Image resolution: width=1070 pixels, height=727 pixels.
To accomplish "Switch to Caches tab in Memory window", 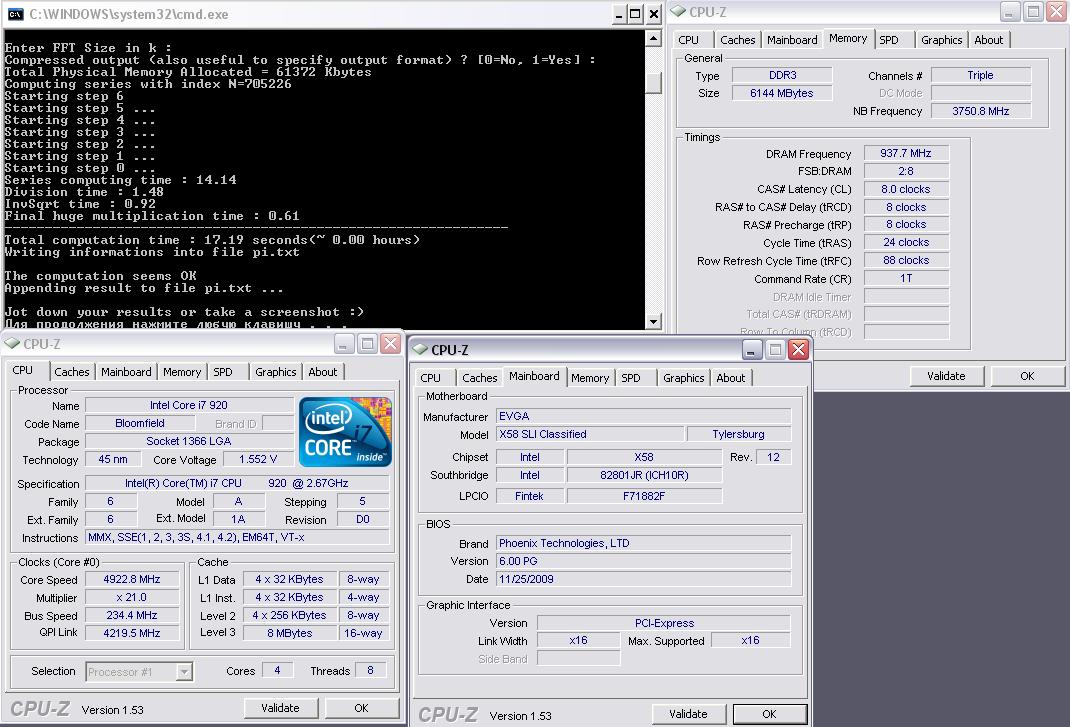I will tap(738, 40).
